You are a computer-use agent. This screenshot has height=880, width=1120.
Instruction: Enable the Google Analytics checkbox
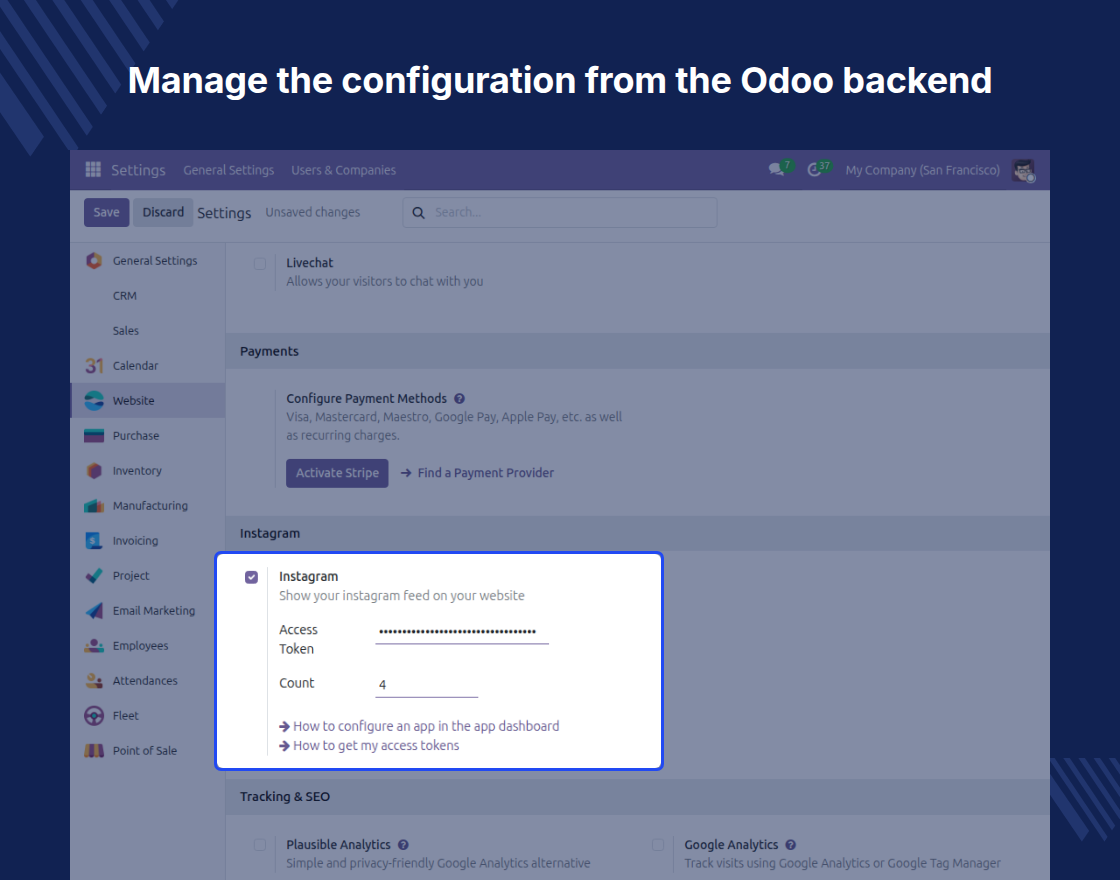[658, 845]
